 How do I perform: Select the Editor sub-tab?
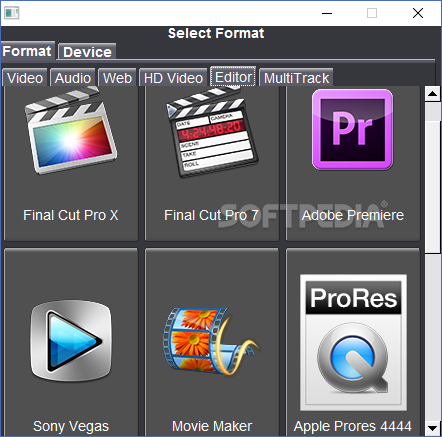click(x=233, y=77)
